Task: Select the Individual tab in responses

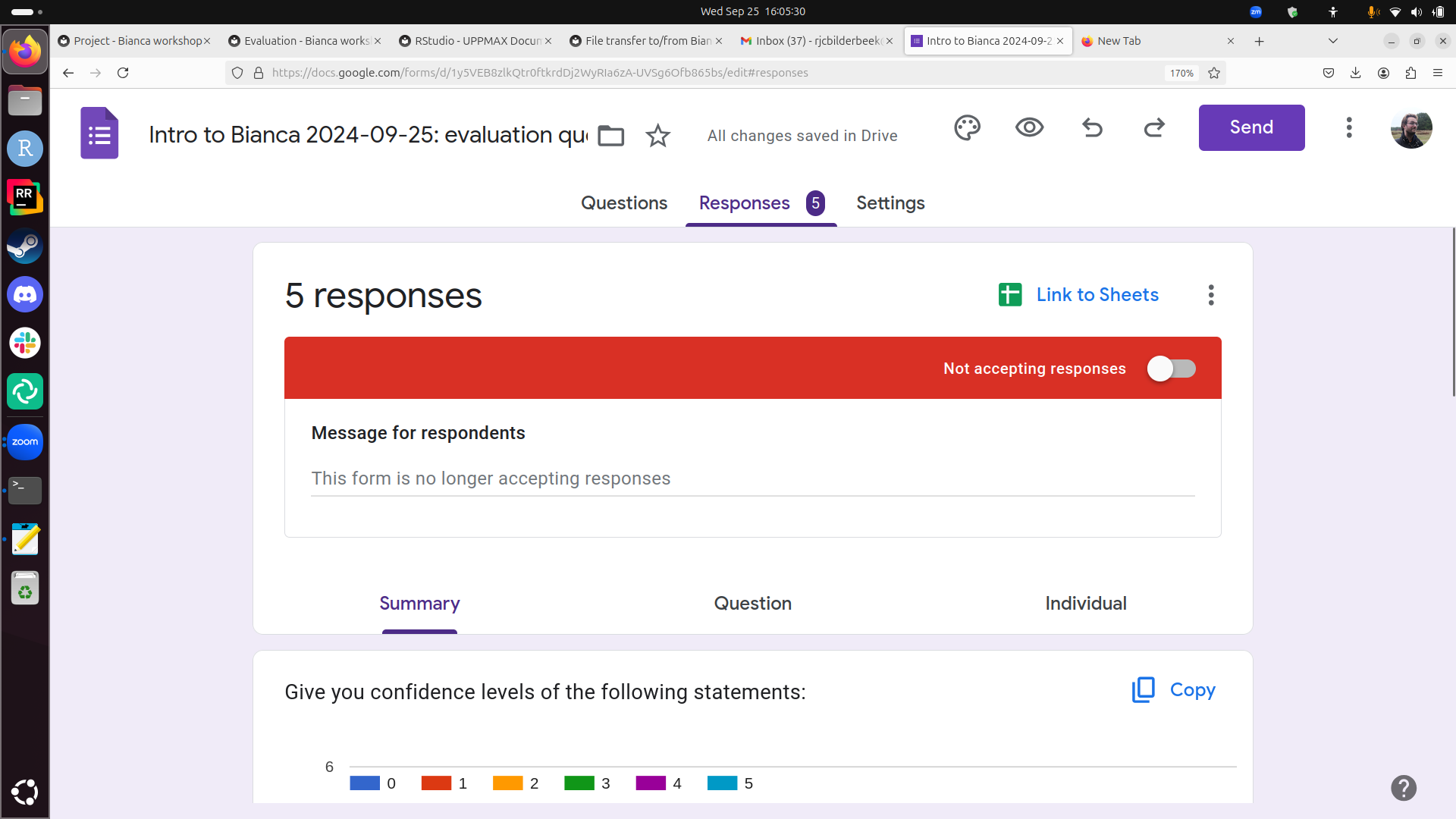Action: pyautogui.click(x=1086, y=603)
